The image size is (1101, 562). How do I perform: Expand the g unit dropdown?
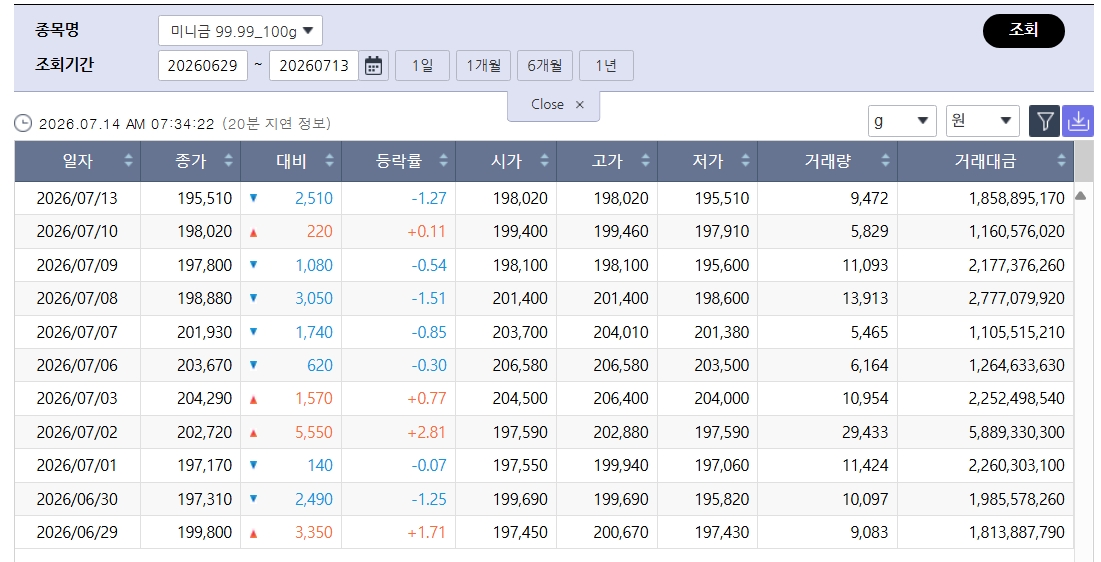[x=902, y=121]
